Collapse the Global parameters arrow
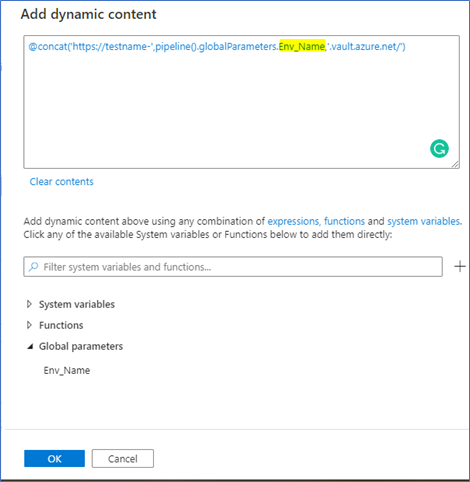The width and height of the screenshot is (470, 482). click(30, 346)
